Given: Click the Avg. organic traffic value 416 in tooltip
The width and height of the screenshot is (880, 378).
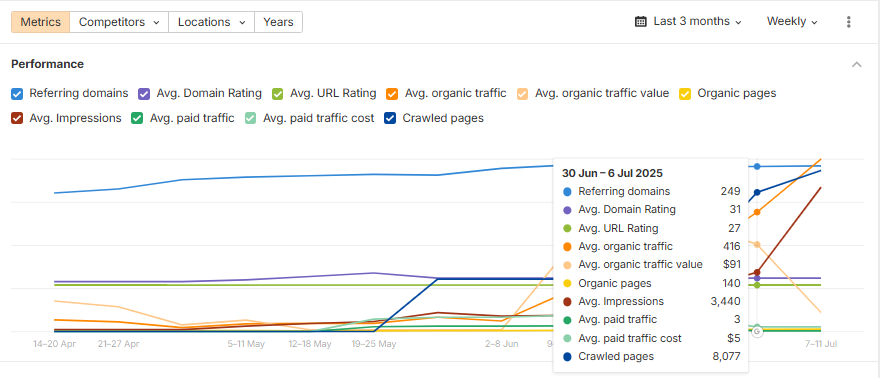Looking at the screenshot, I should (732, 246).
